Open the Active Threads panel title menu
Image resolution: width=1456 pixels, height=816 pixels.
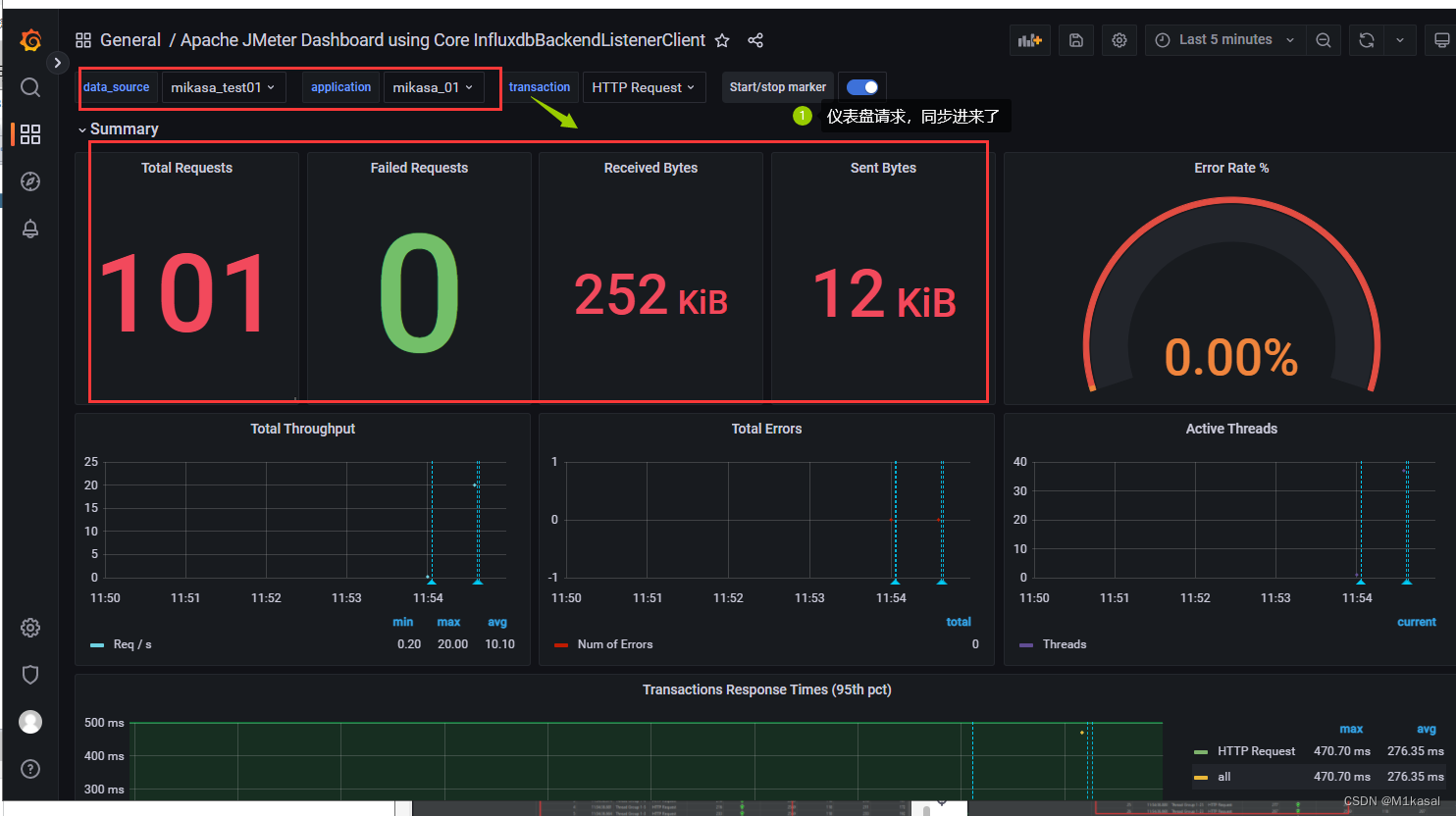1231,429
